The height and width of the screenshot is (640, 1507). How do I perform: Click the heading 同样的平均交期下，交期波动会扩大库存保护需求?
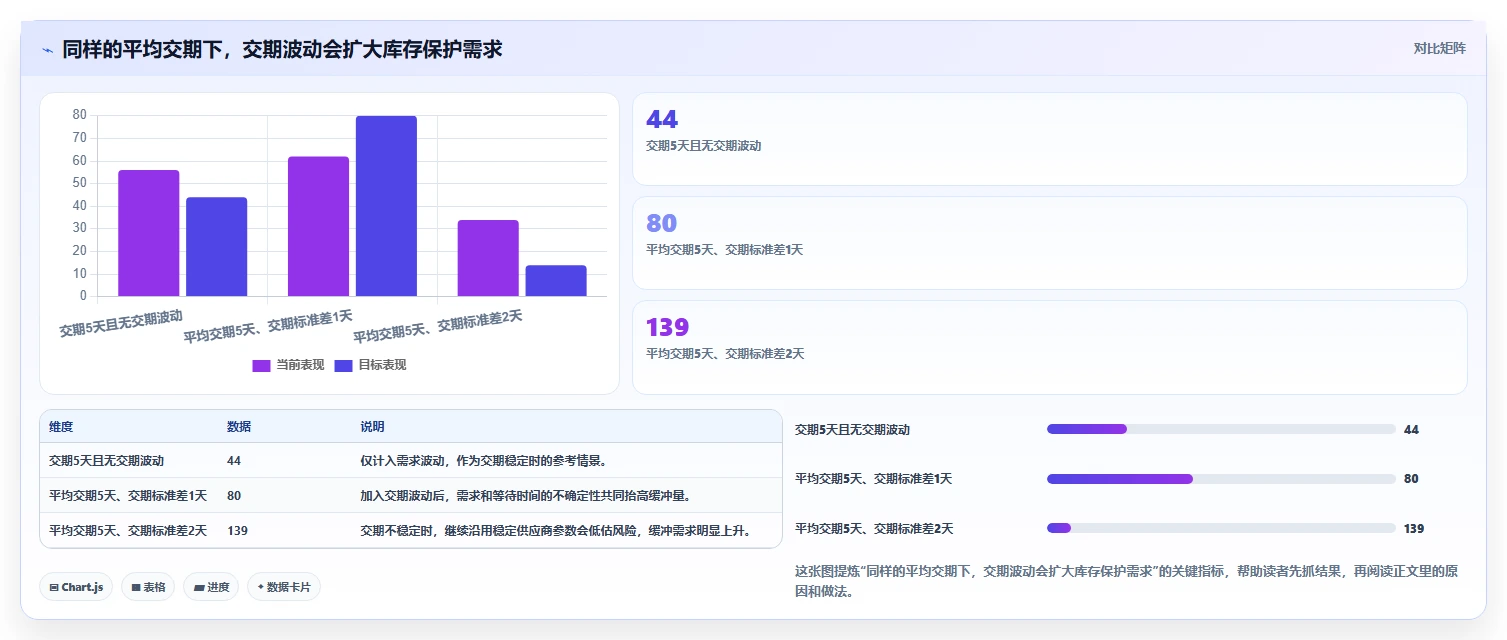pyautogui.click(x=282, y=49)
